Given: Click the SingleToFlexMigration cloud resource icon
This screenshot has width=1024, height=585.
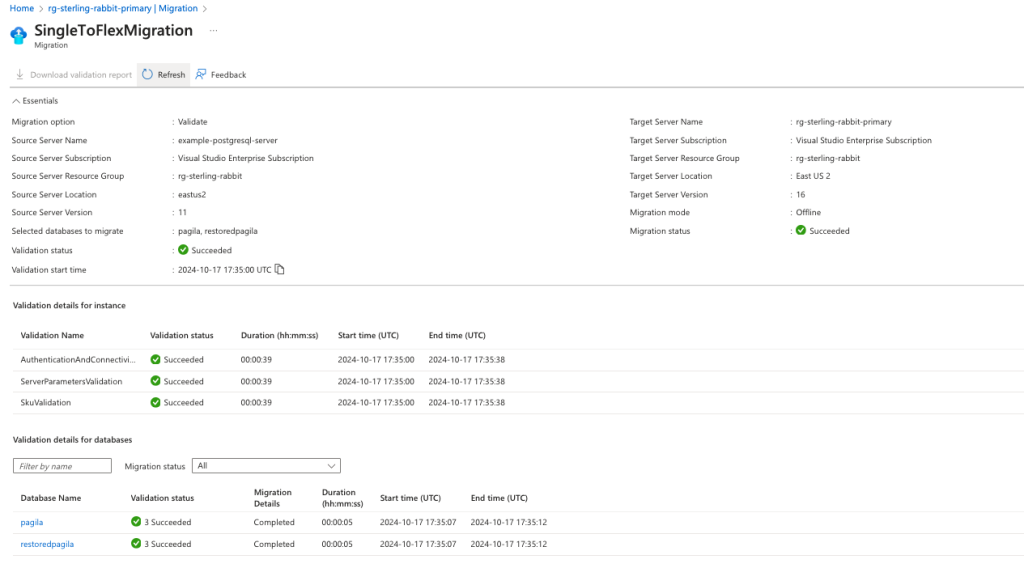Looking at the screenshot, I should click(x=19, y=35).
